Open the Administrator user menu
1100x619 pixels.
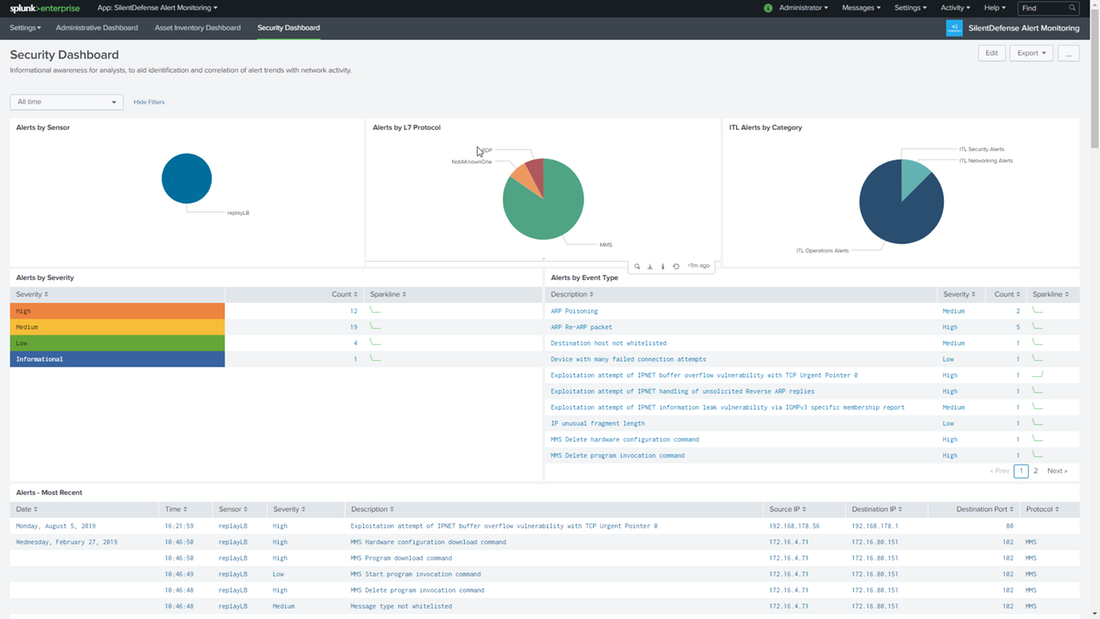coord(803,8)
